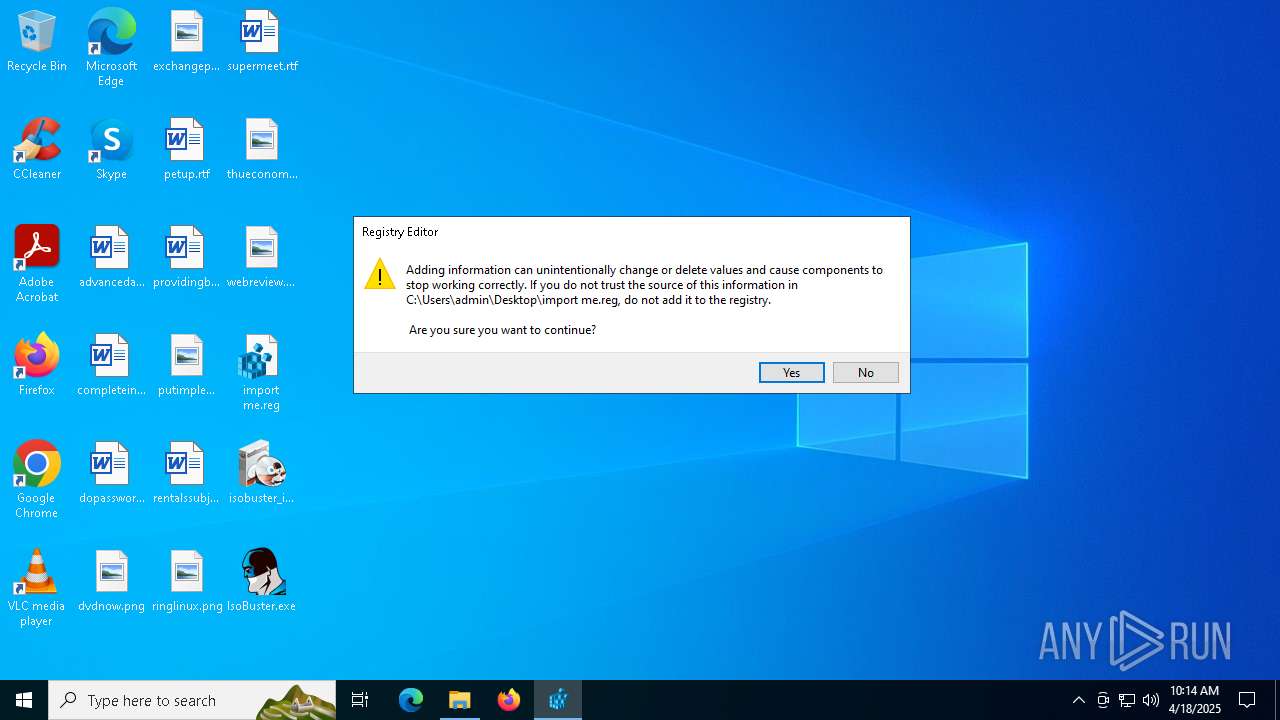
Task: Select the advanceda... Word document icon
Action: [x=111, y=257]
